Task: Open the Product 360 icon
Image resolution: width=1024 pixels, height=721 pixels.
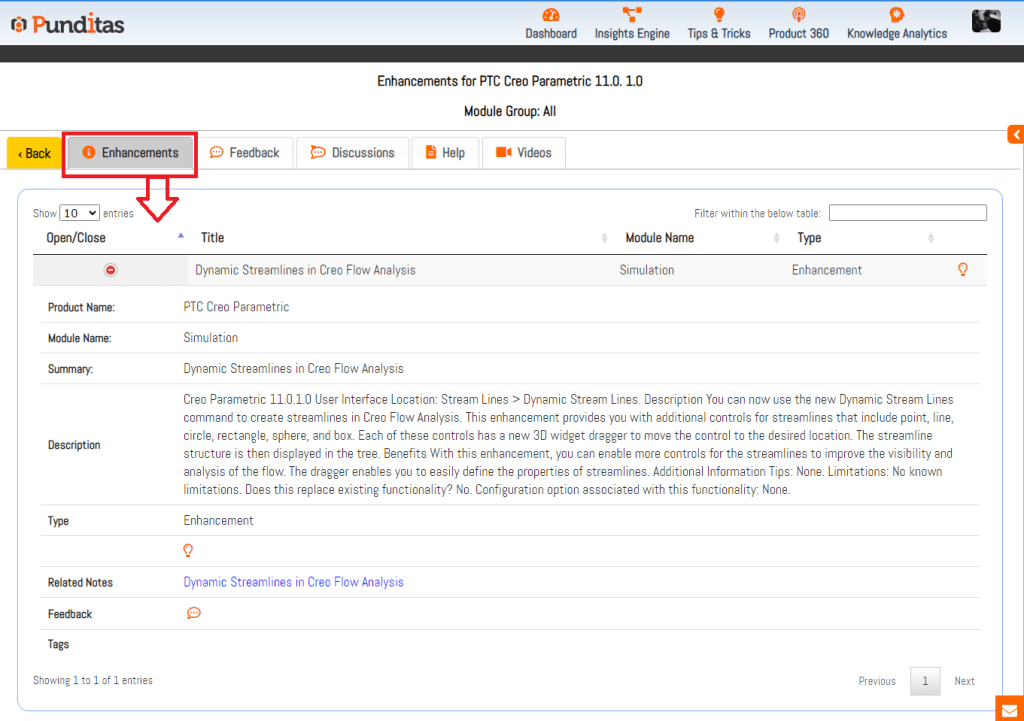Action: 798,15
